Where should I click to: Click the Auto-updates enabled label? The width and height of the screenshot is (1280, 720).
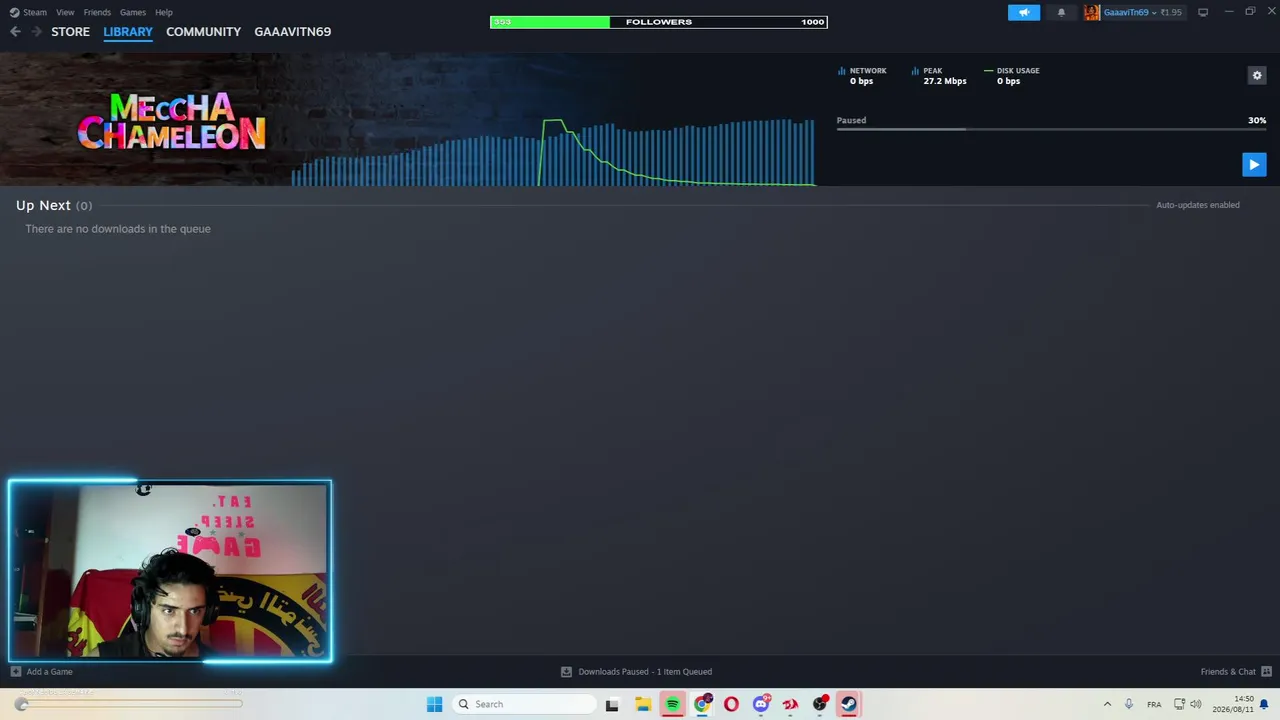coord(1198,205)
